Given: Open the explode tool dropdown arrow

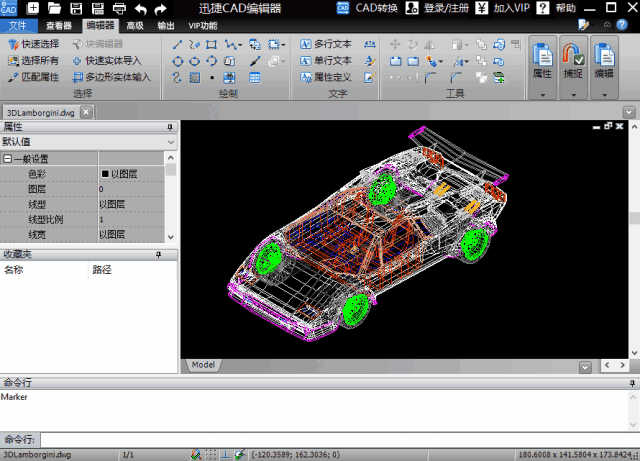Looking at the screenshot, I should click(x=440, y=62).
